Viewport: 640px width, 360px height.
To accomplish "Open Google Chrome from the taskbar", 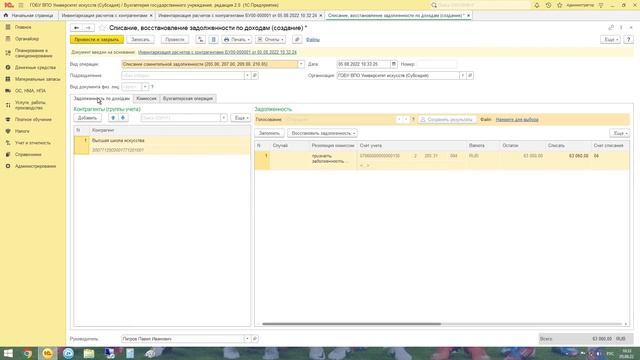I will click(27, 353).
